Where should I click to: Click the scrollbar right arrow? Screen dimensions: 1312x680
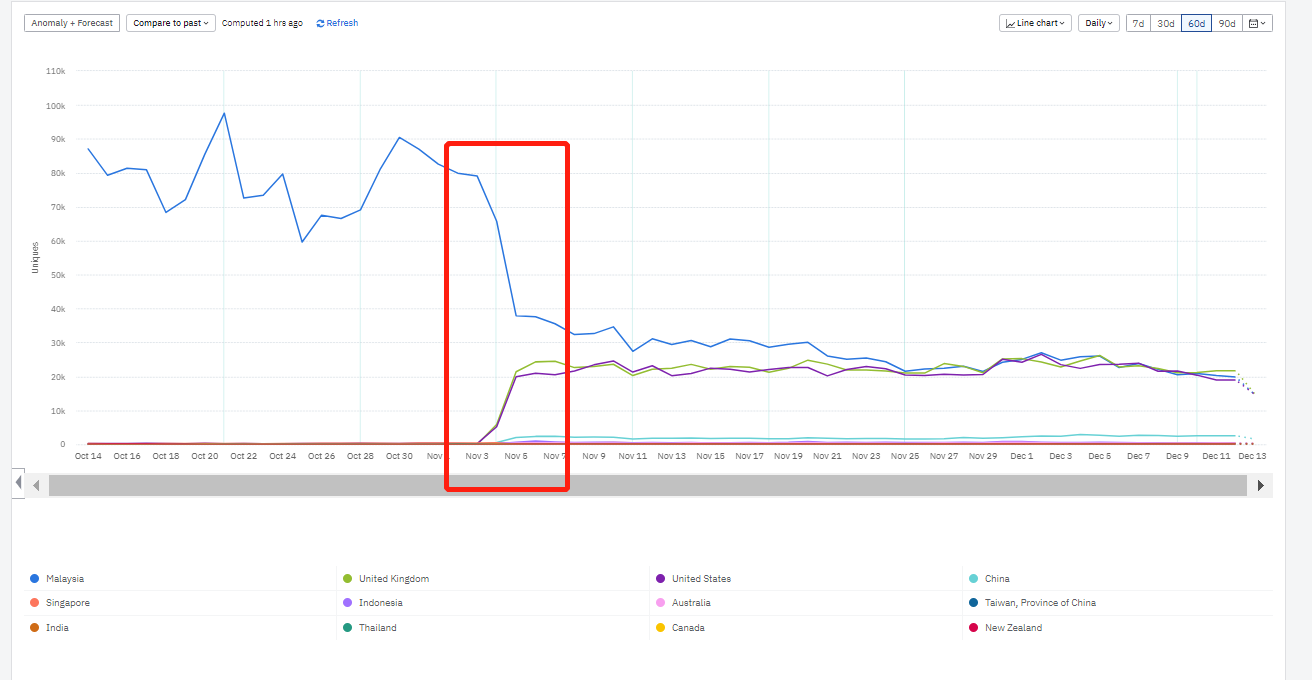tap(1260, 486)
